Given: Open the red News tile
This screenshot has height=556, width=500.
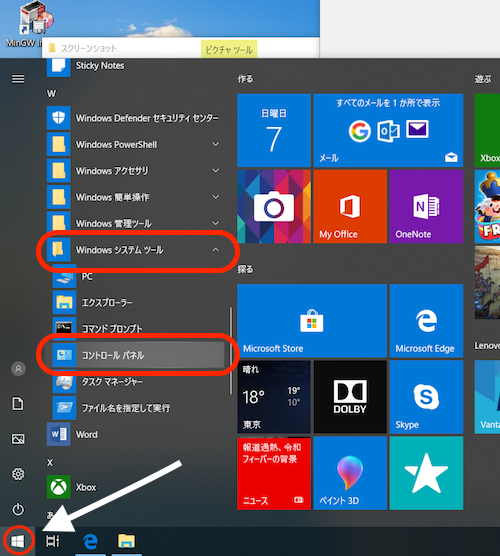Looking at the screenshot, I should (274, 473).
